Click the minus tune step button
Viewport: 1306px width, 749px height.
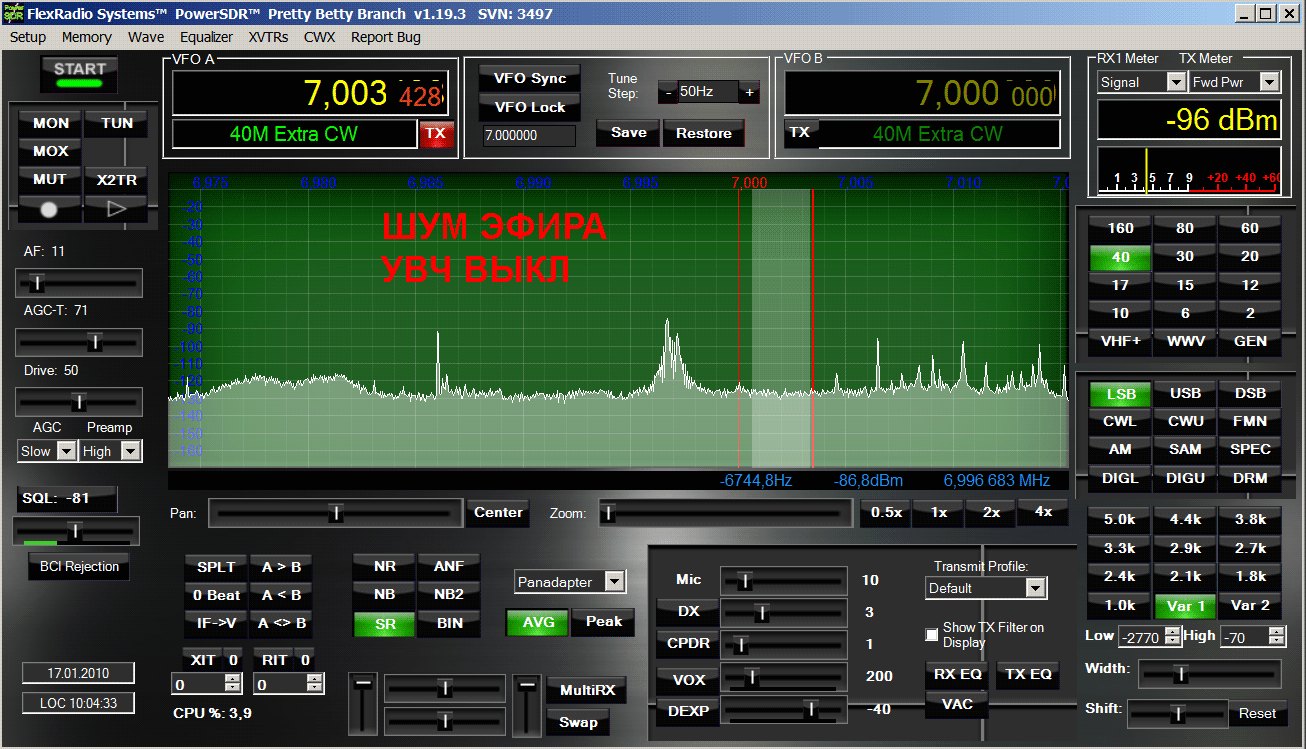(x=667, y=92)
